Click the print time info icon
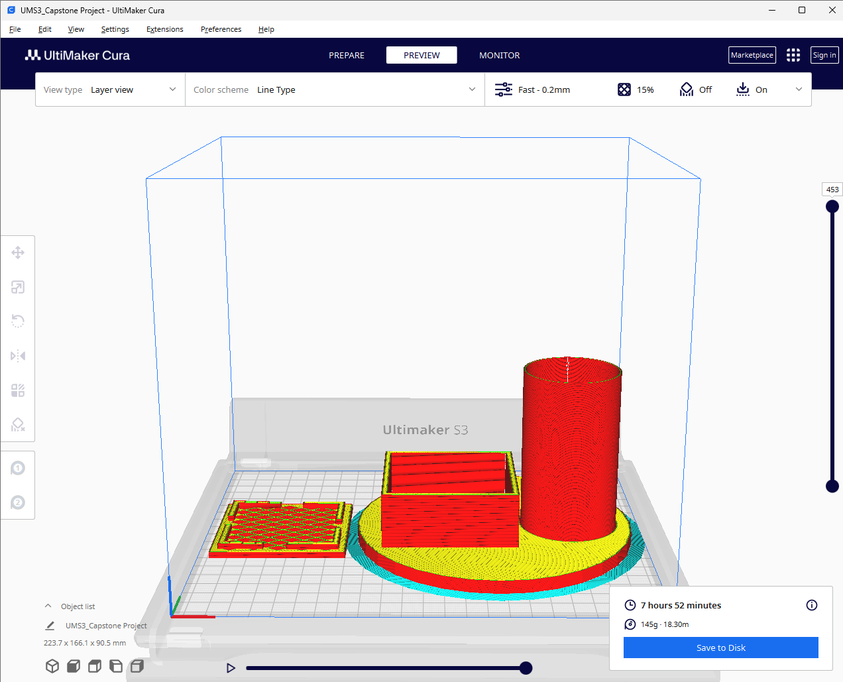Viewport: 843px width, 682px height. [811, 605]
